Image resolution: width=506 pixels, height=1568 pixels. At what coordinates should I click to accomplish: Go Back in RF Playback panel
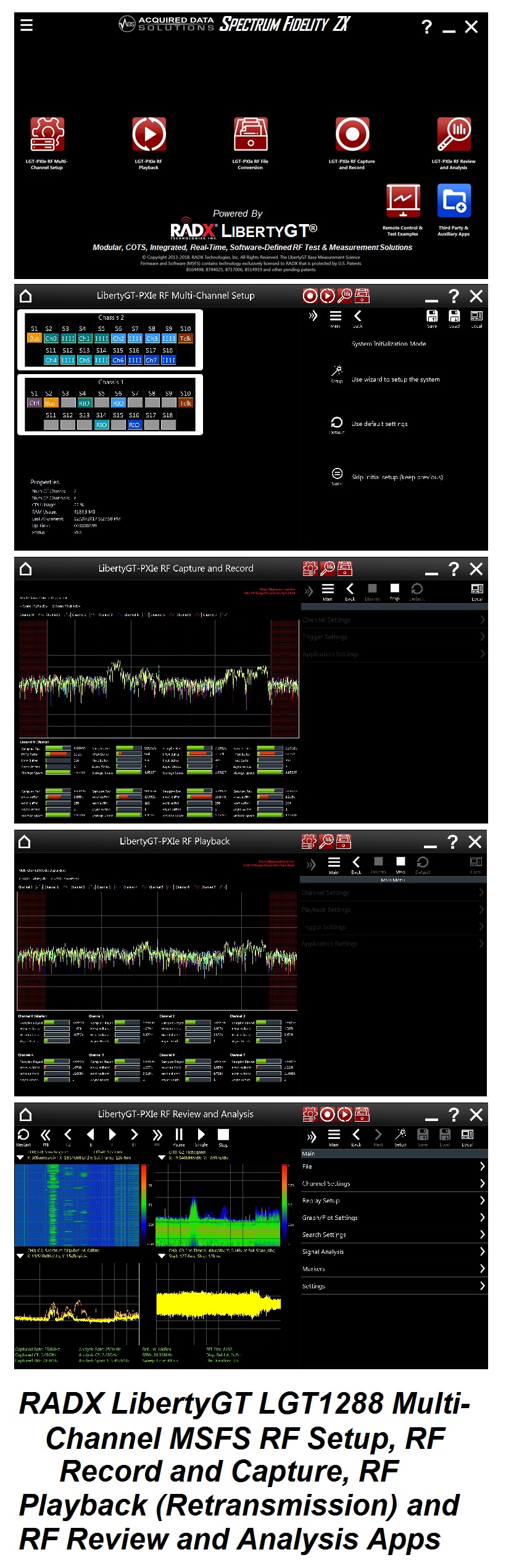tap(356, 864)
